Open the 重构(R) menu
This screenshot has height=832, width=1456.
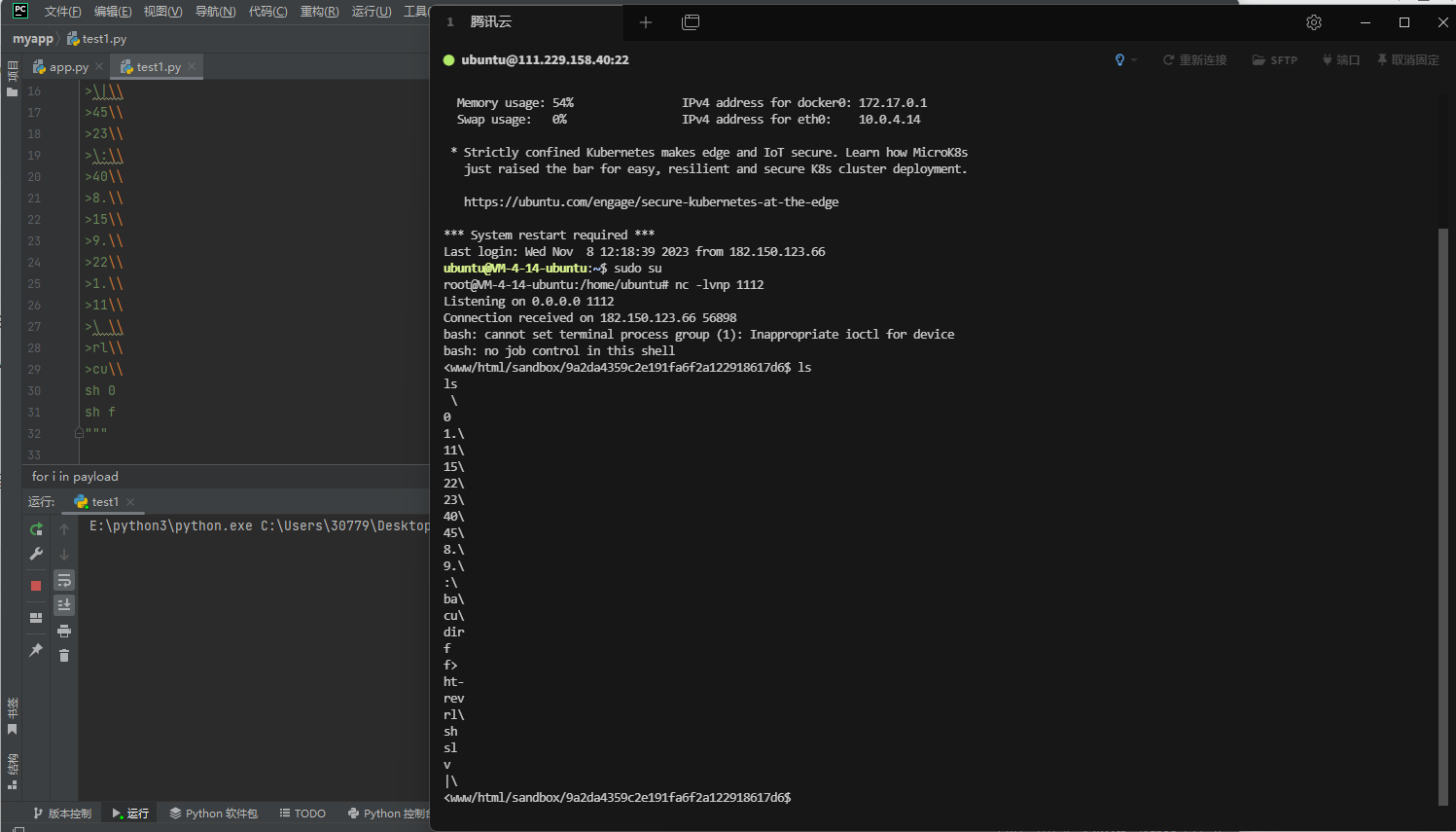click(x=319, y=12)
